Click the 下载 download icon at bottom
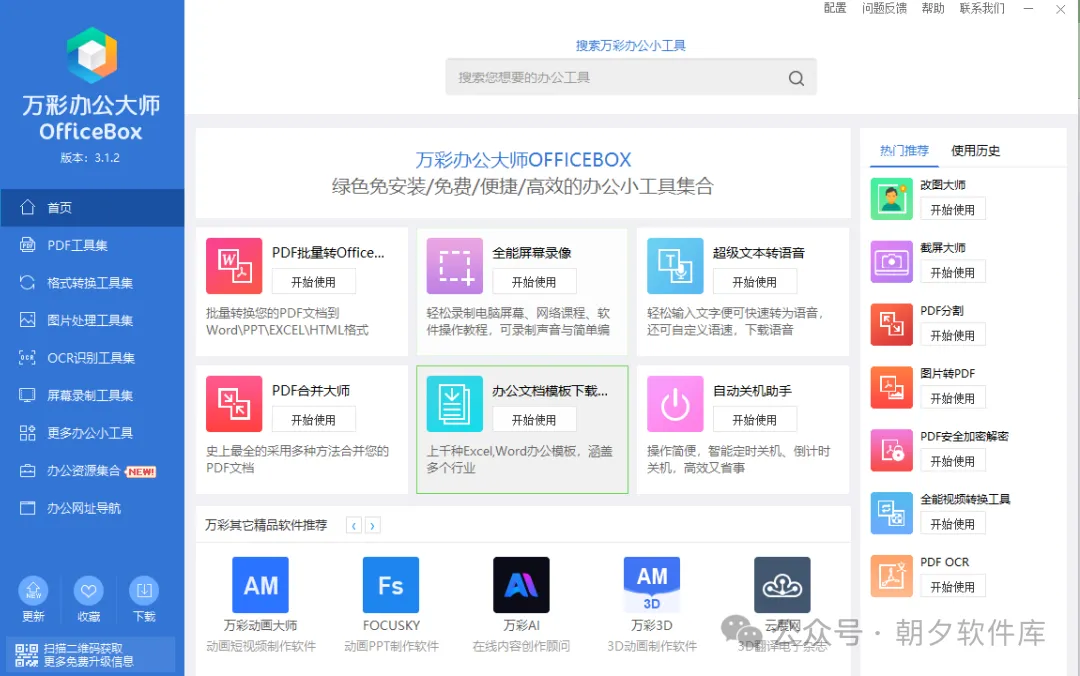This screenshot has width=1080, height=676. (x=143, y=591)
